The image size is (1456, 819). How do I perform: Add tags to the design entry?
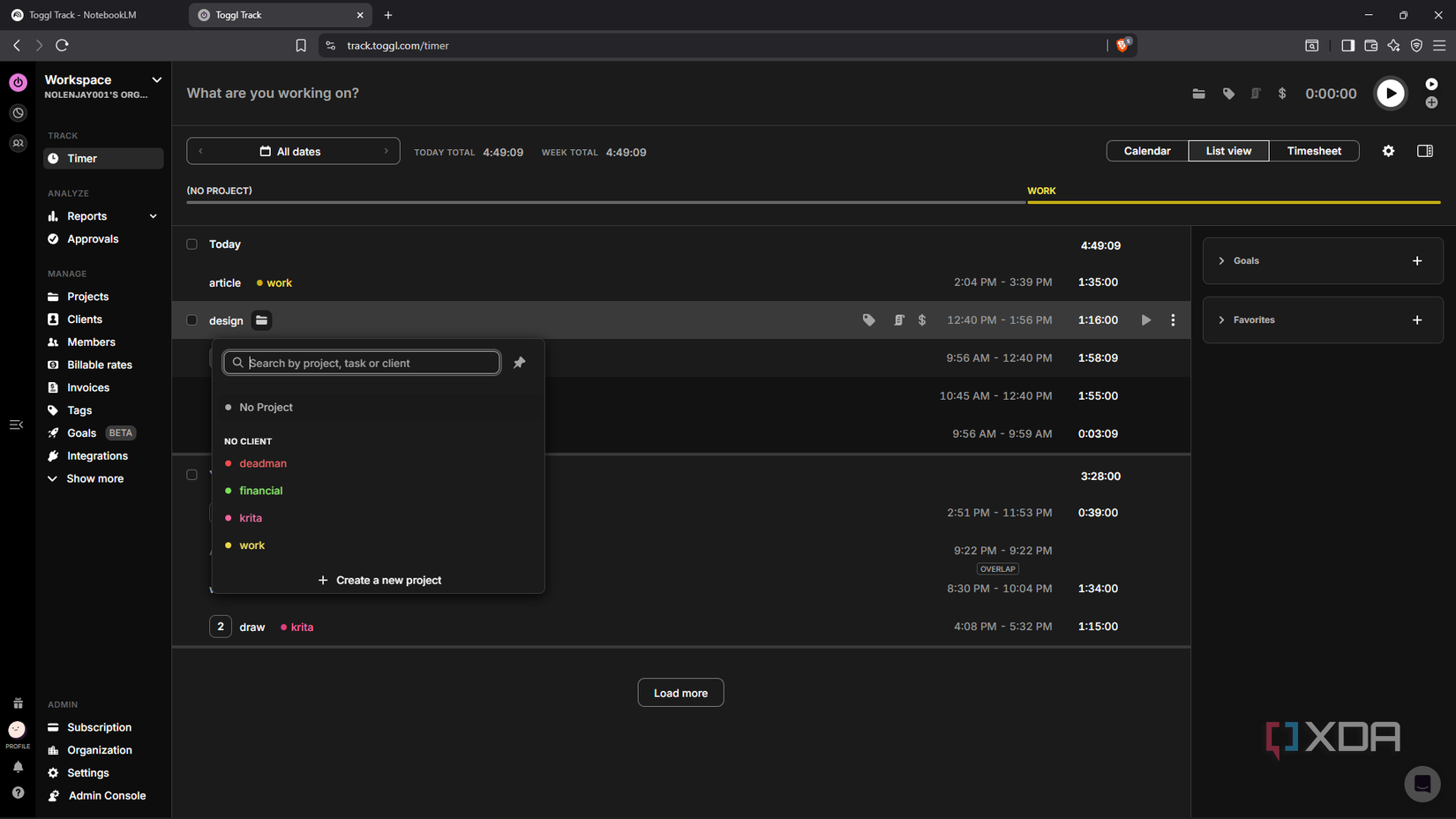click(869, 320)
